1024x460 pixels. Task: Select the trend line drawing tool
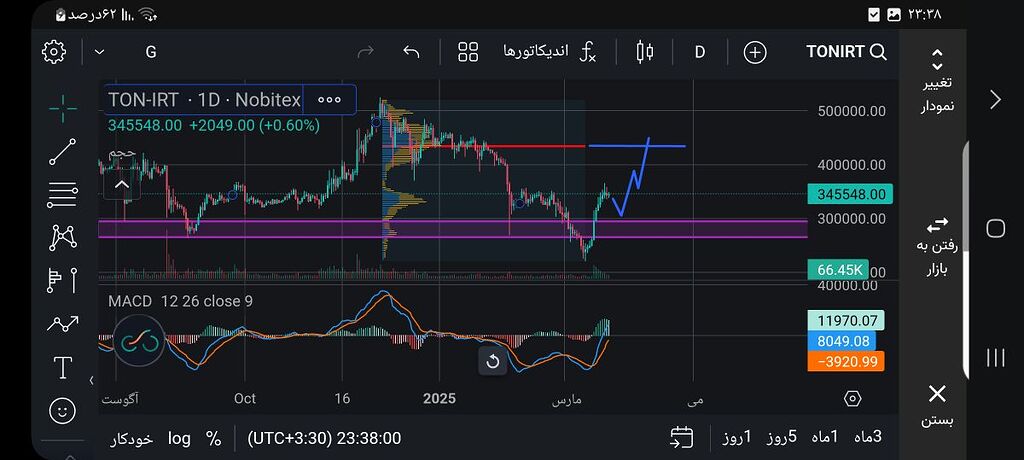pos(63,151)
